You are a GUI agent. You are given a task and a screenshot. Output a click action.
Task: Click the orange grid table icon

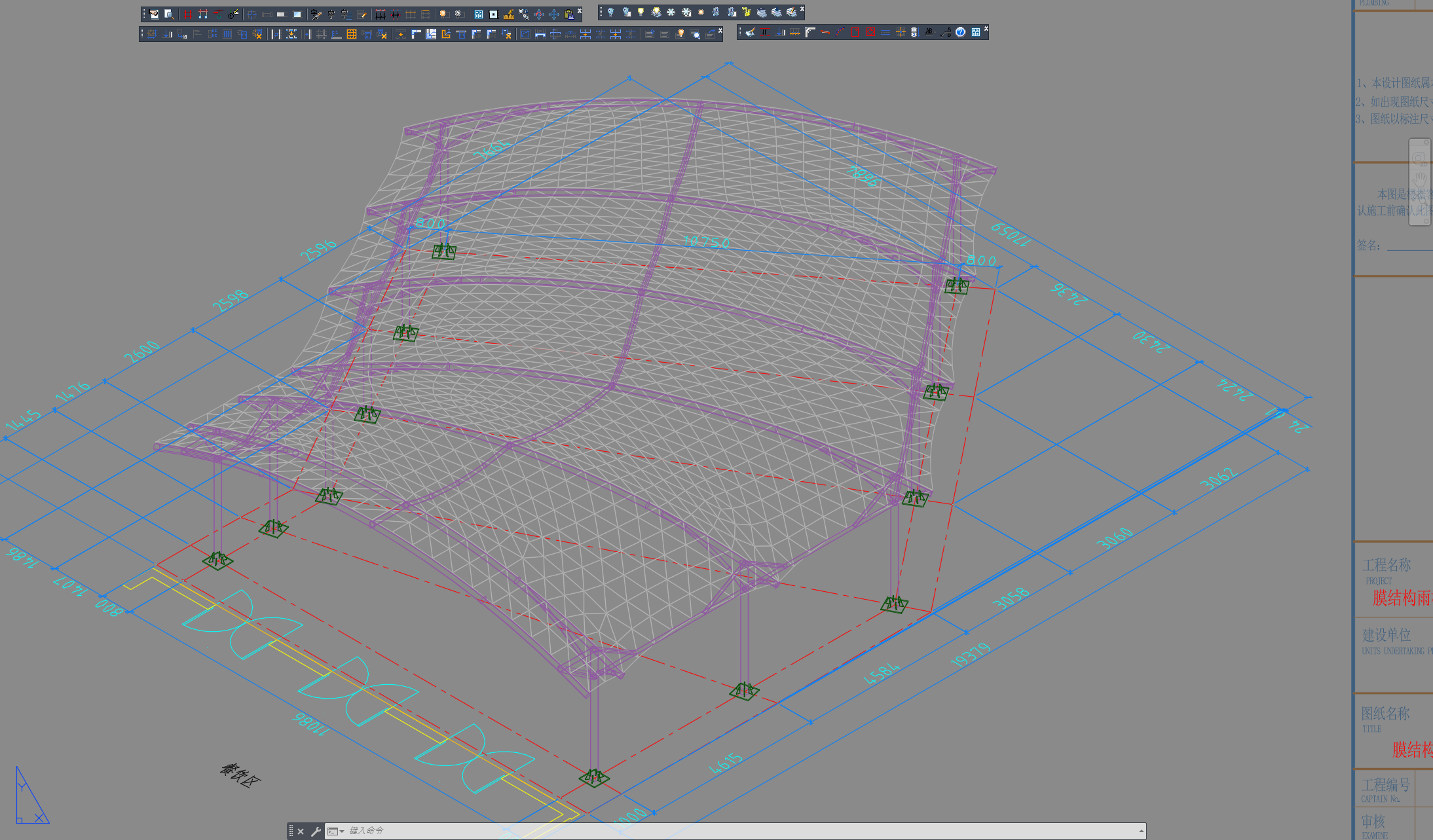coord(351,34)
